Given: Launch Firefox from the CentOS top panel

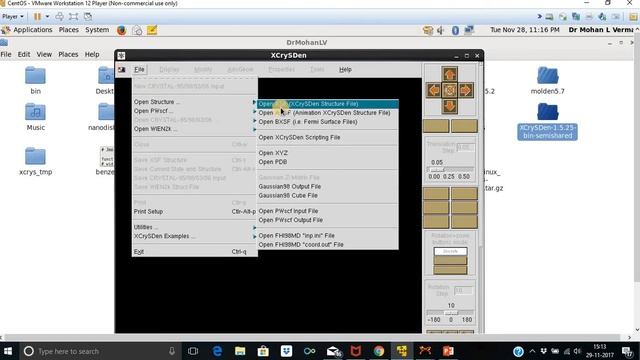Looking at the screenshot, I should (121, 30).
